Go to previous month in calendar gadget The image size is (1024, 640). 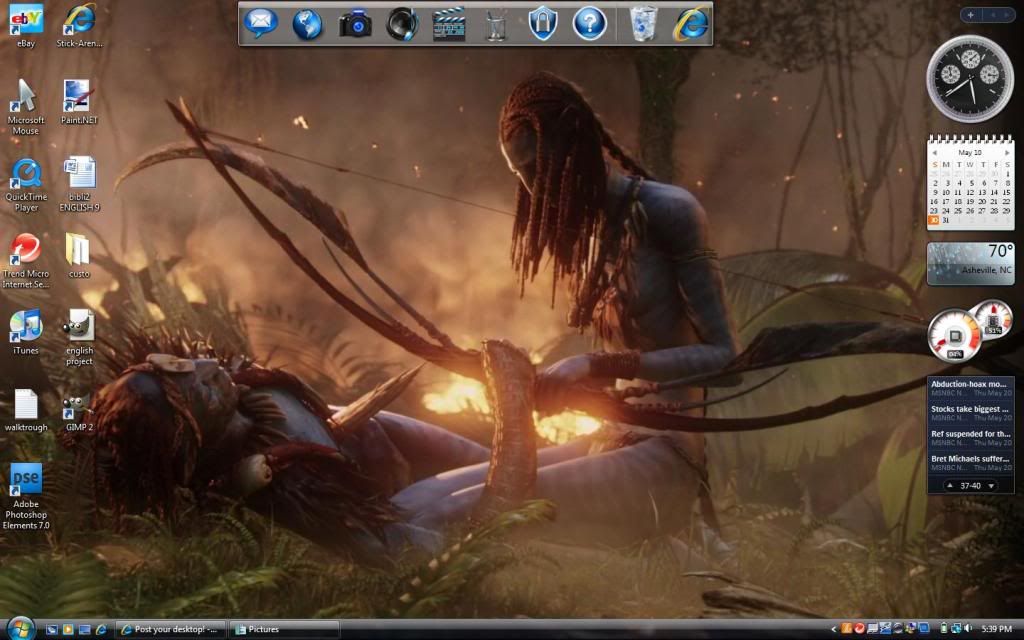[x=935, y=152]
